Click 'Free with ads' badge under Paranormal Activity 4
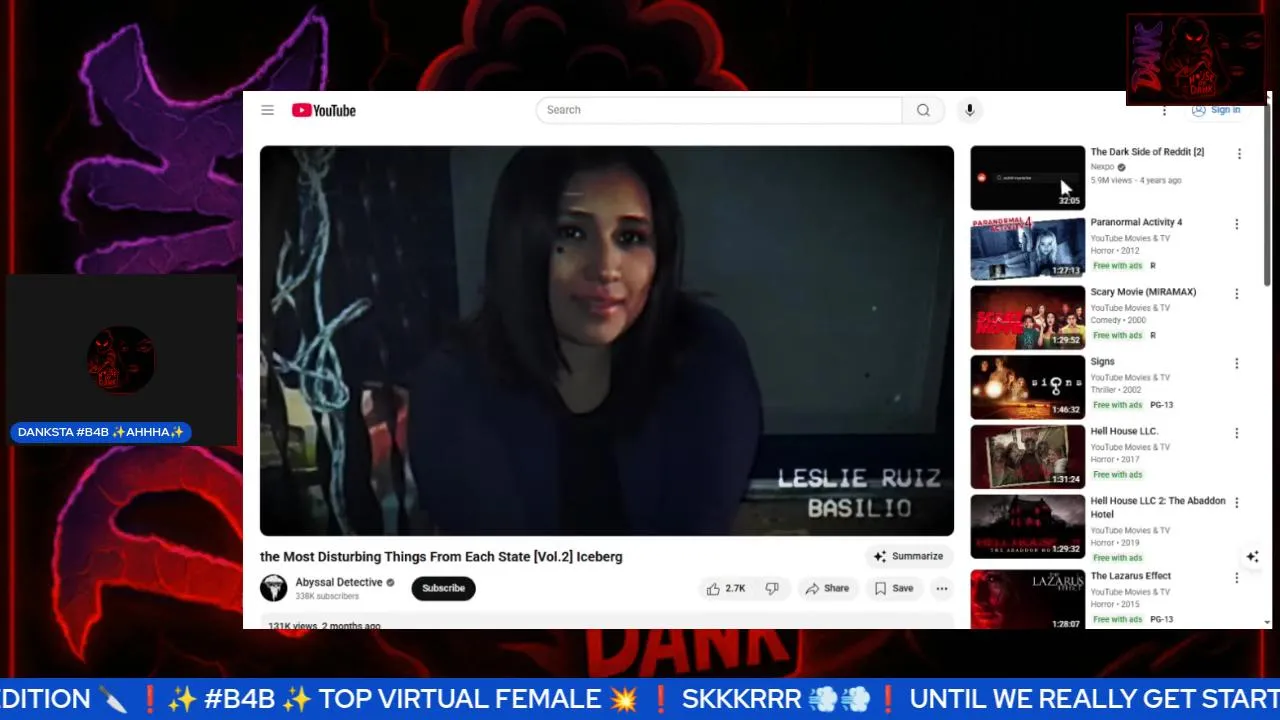 tap(1118, 266)
